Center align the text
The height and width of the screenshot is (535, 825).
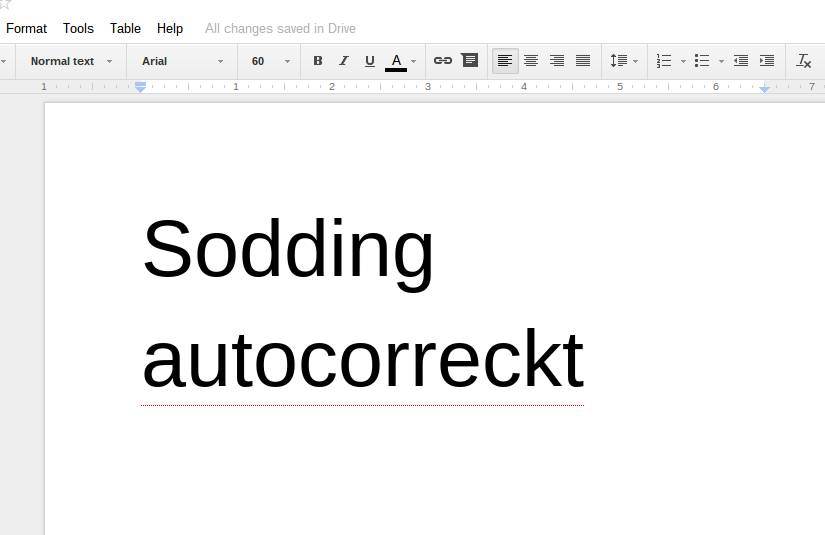531,61
